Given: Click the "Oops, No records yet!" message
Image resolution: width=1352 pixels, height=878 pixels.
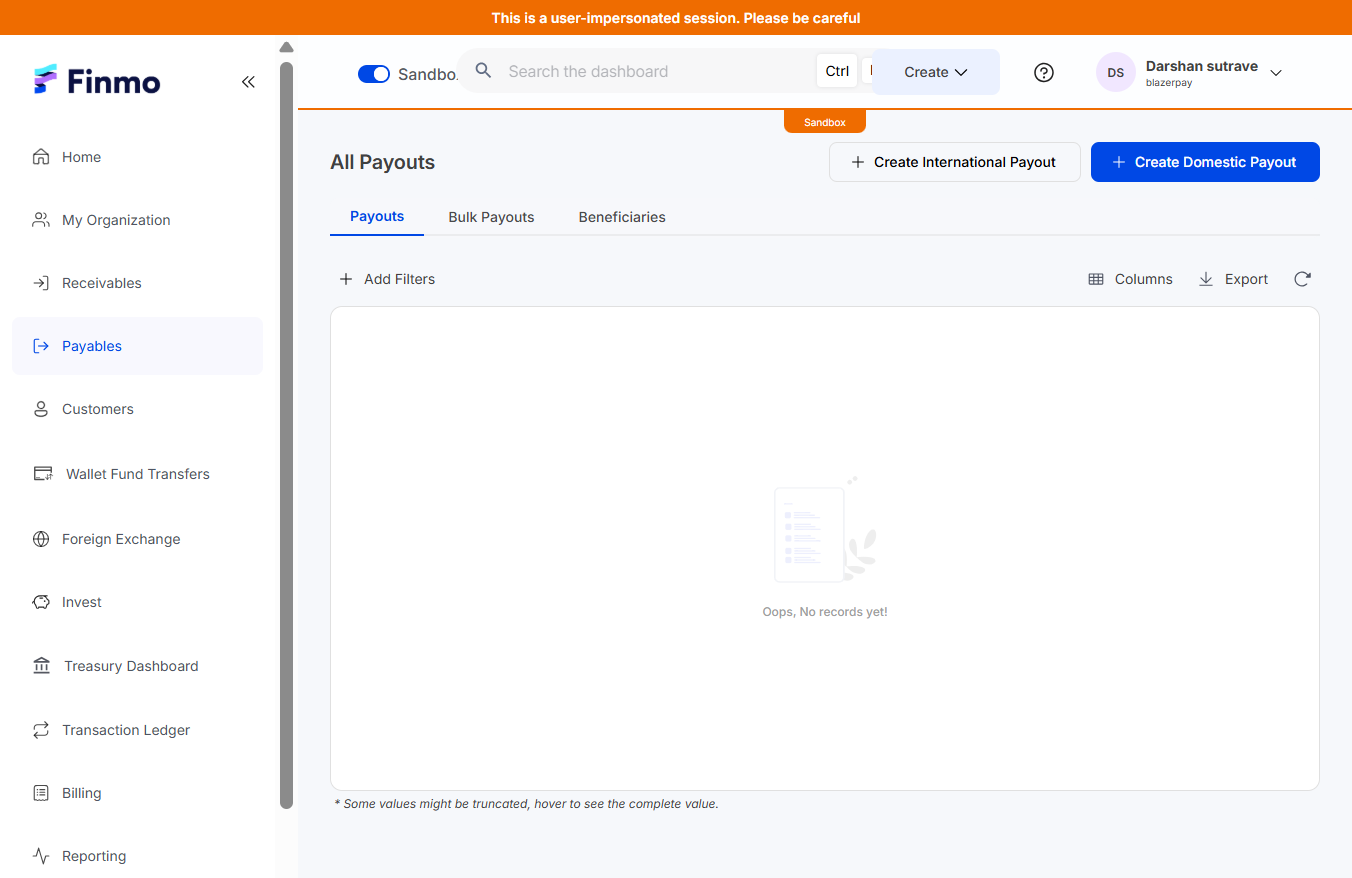Looking at the screenshot, I should [x=825, y=612].
